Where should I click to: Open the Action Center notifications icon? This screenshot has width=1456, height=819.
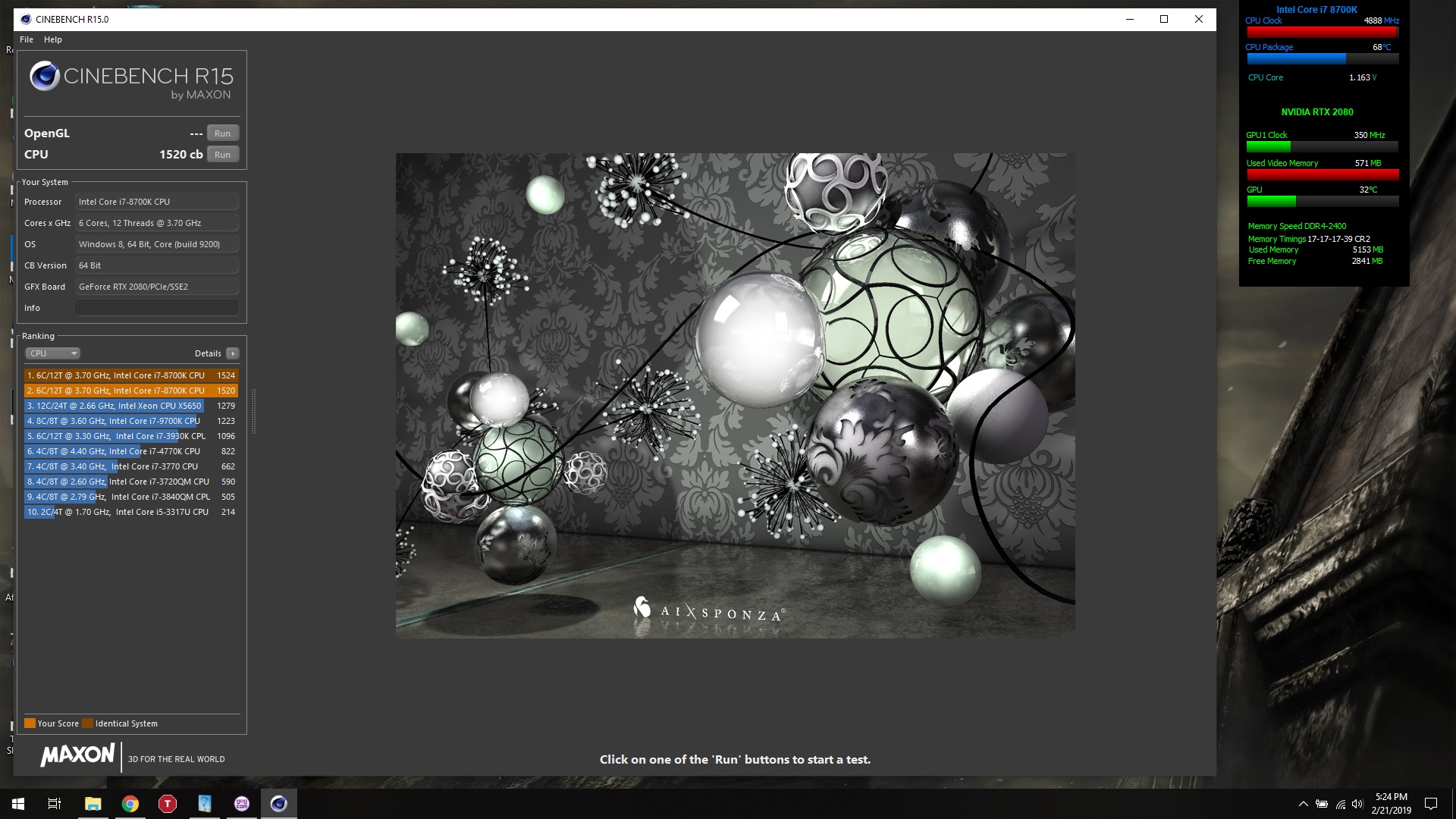[x=1431, y=804]
